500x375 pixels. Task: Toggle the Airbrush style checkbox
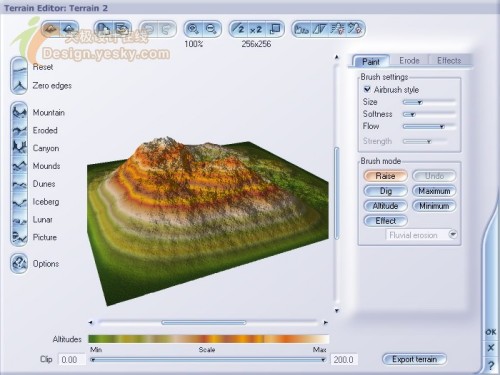pyautogui.click(x=367, y=89)
